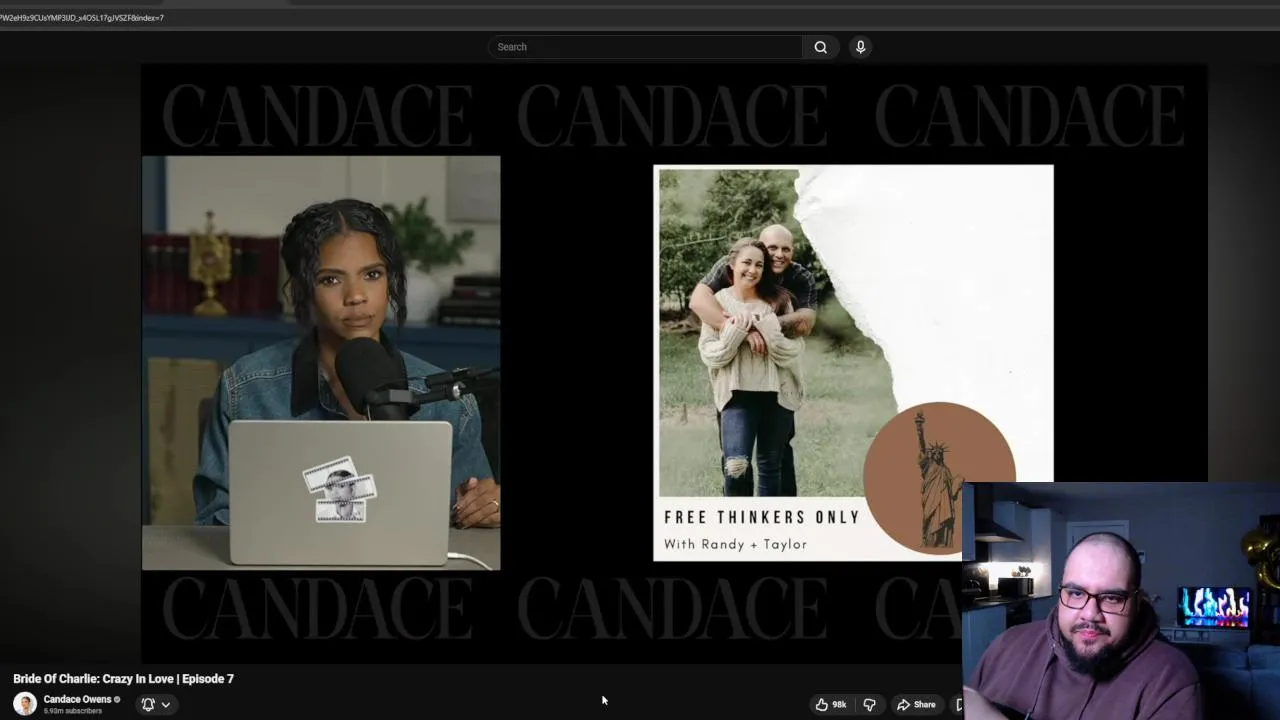Click the YouTube search input field
The width and height of the screenshot is (1280, 720).
coord(645,47)
